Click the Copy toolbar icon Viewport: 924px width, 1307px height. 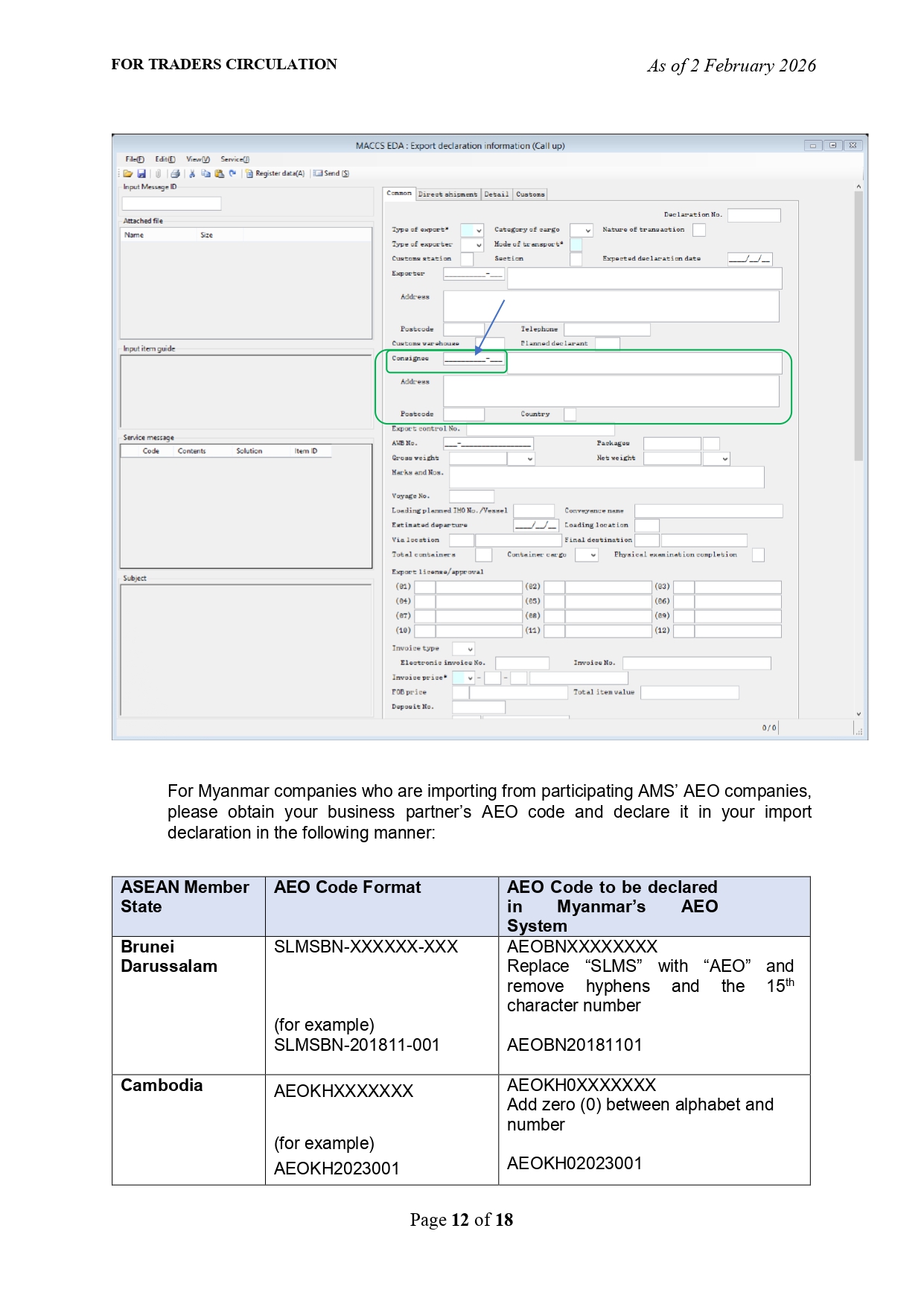click(x=205, y=174)
